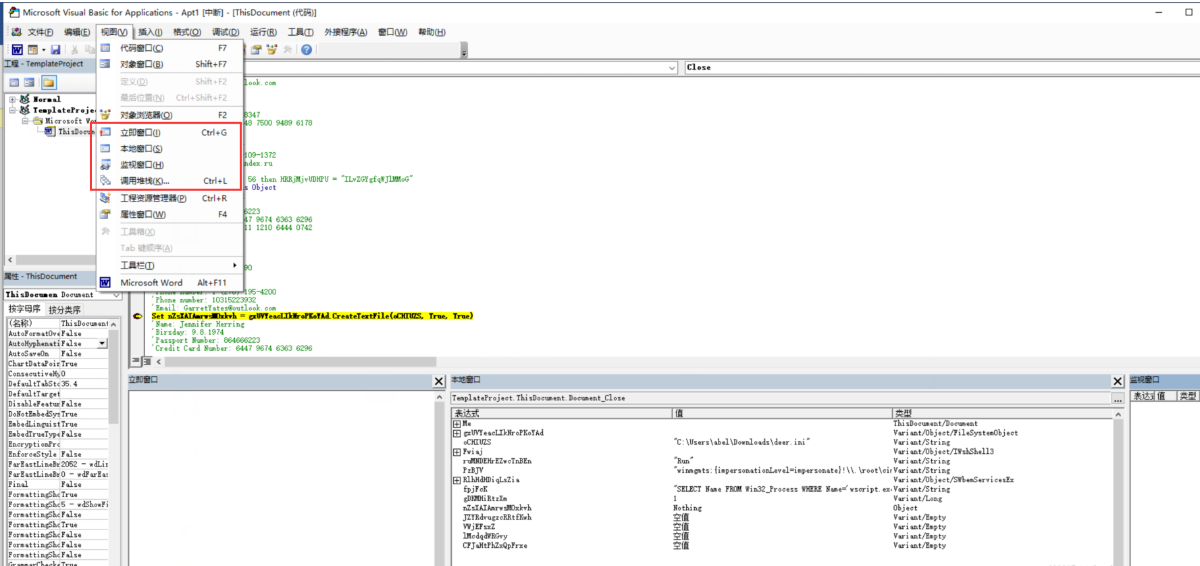The width and height of the screenshot is (1200, 566).
Task: Open 代码窗口 from the View menu
Action: [169, 48]
